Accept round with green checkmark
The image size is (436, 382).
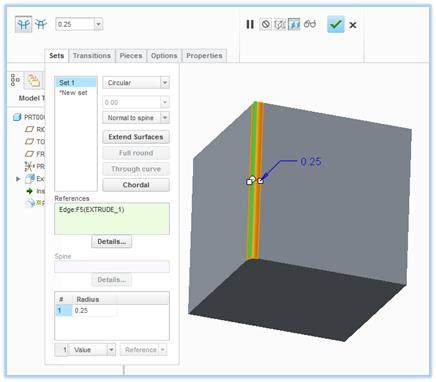click(x=336, y=24)
